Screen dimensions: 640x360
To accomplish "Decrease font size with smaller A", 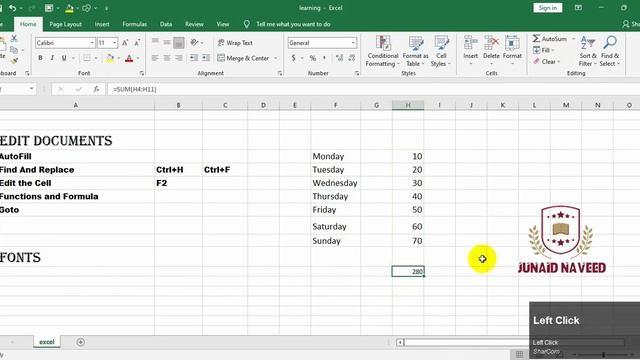I will [x=137, y=42].
